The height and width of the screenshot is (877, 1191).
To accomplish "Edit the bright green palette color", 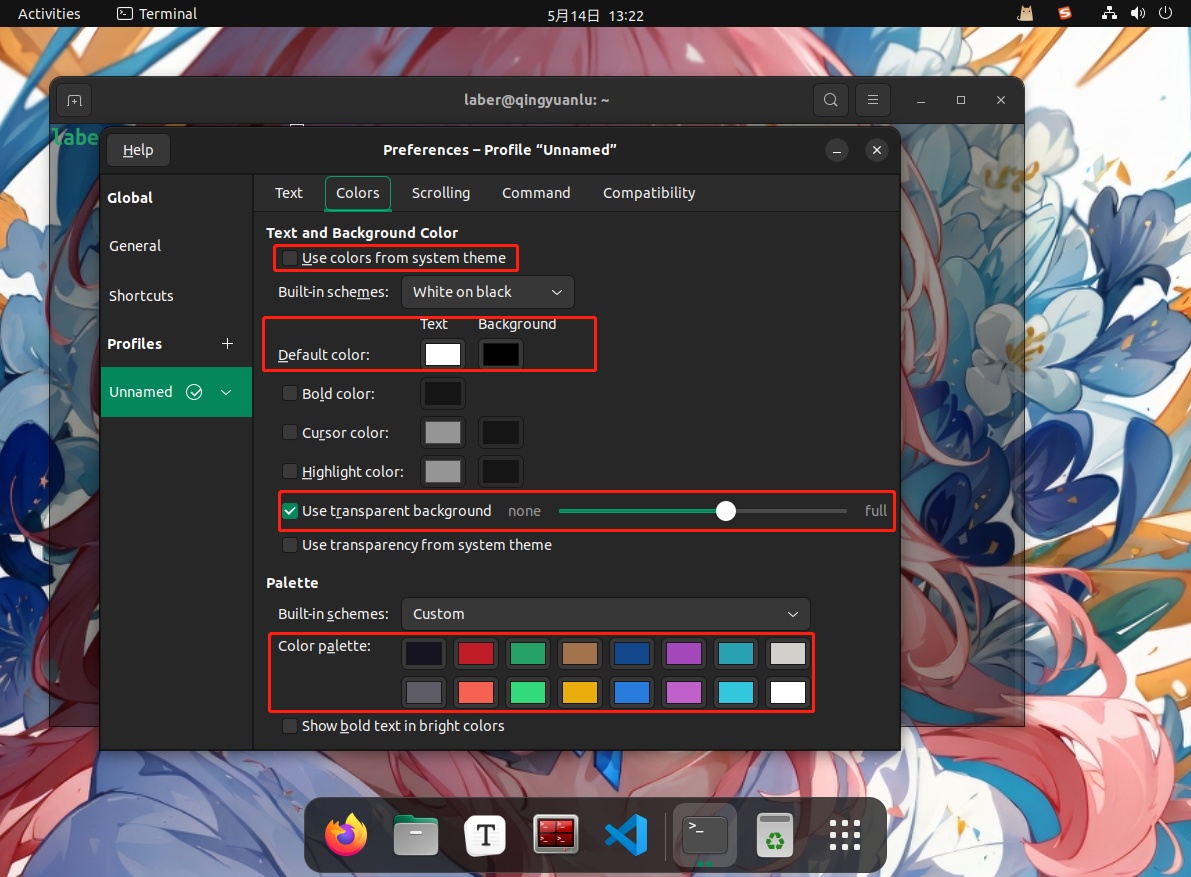I will tap(528, 692).
